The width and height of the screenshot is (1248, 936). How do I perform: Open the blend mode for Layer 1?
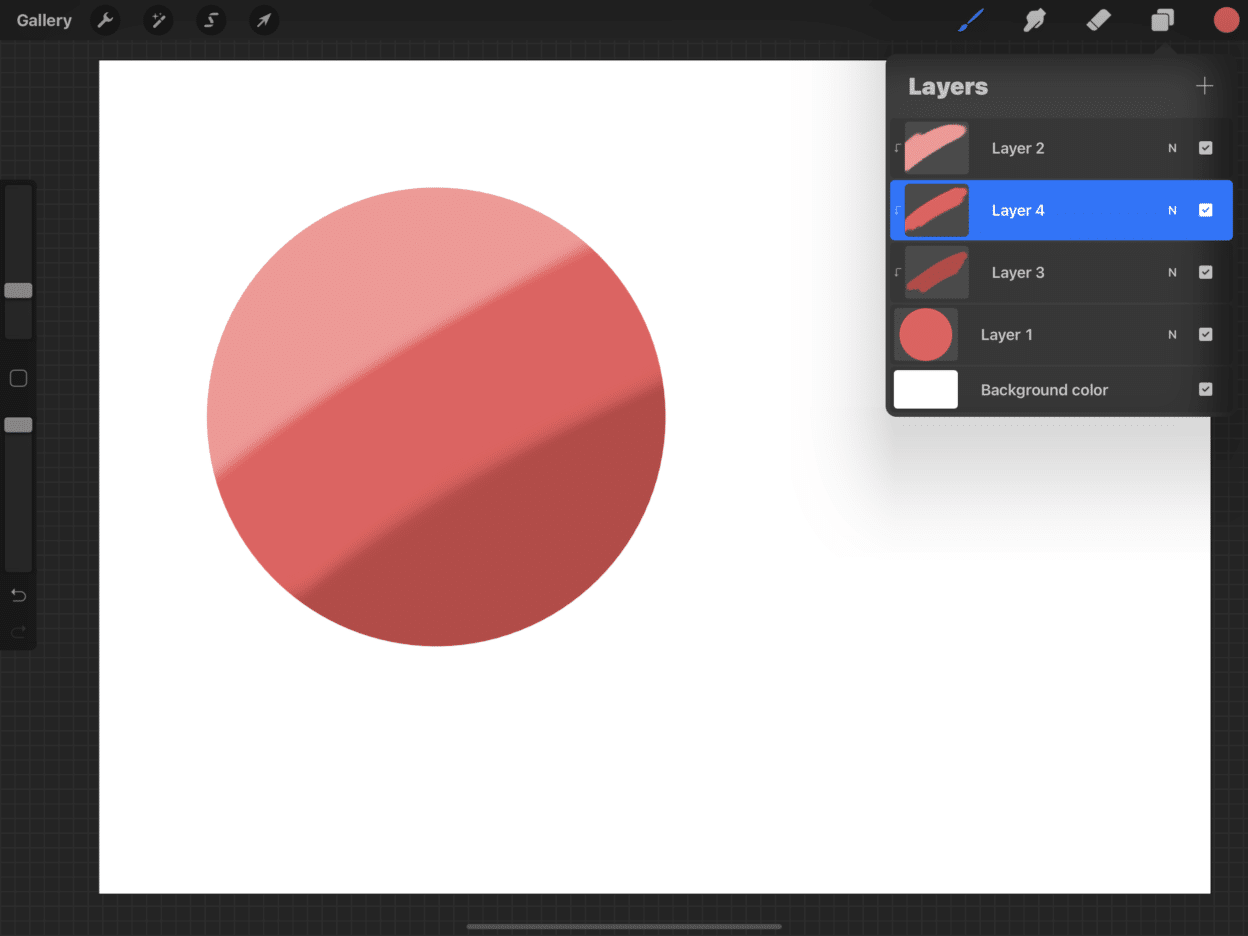[1172, 334]
